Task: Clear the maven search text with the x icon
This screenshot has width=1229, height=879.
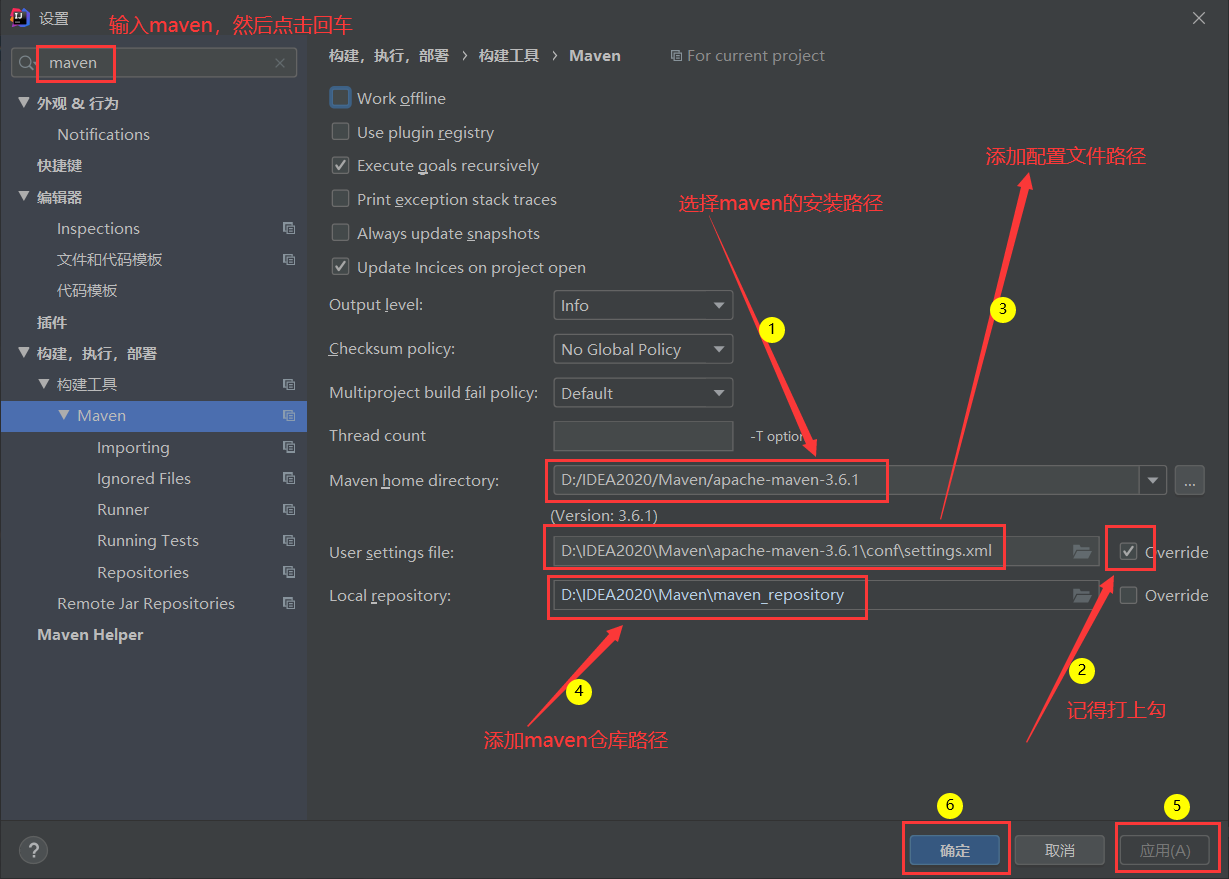Action: (x=280, y=63)
